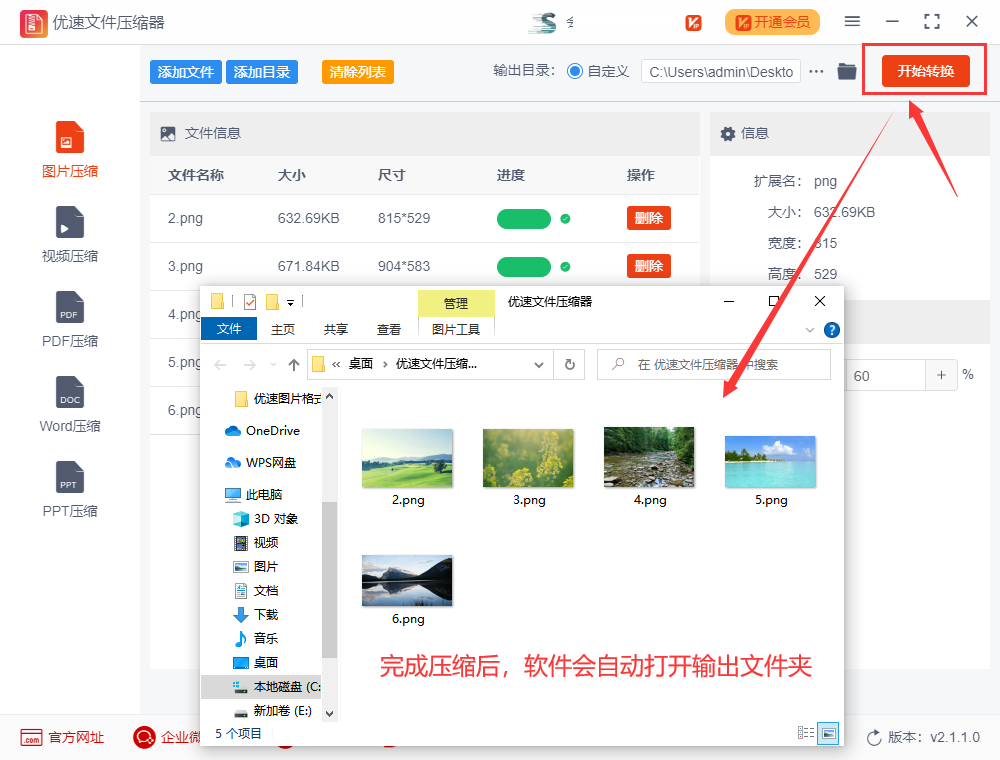Click the 2.png progress bar
The image size is (1000, 760).
[x=524, y=219]
